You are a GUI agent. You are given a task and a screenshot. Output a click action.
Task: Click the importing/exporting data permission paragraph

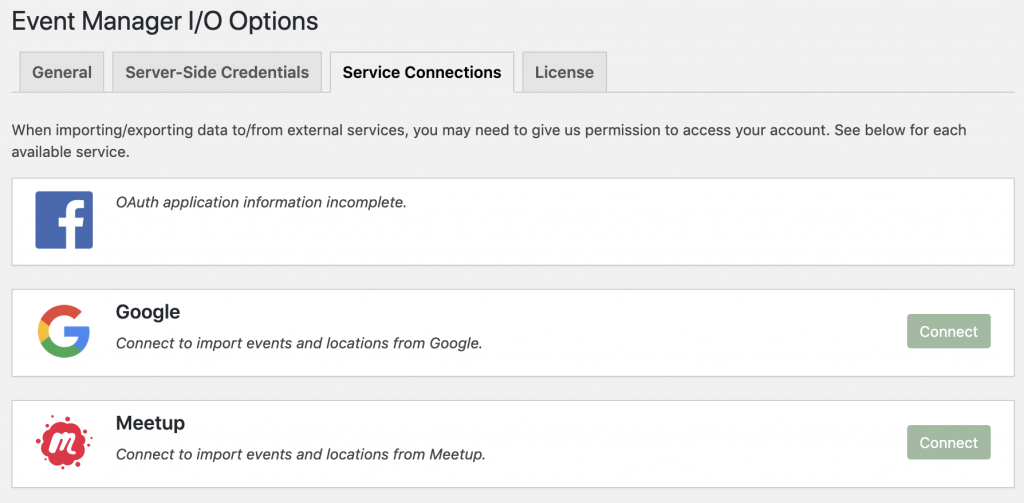point(489,141)
